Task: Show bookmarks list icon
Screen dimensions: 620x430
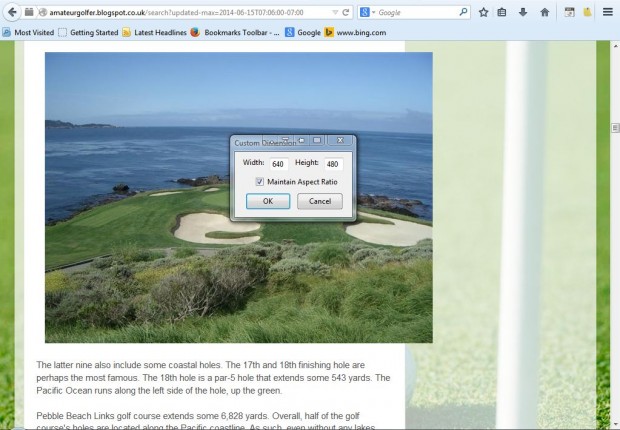Action: coord(502,13)
